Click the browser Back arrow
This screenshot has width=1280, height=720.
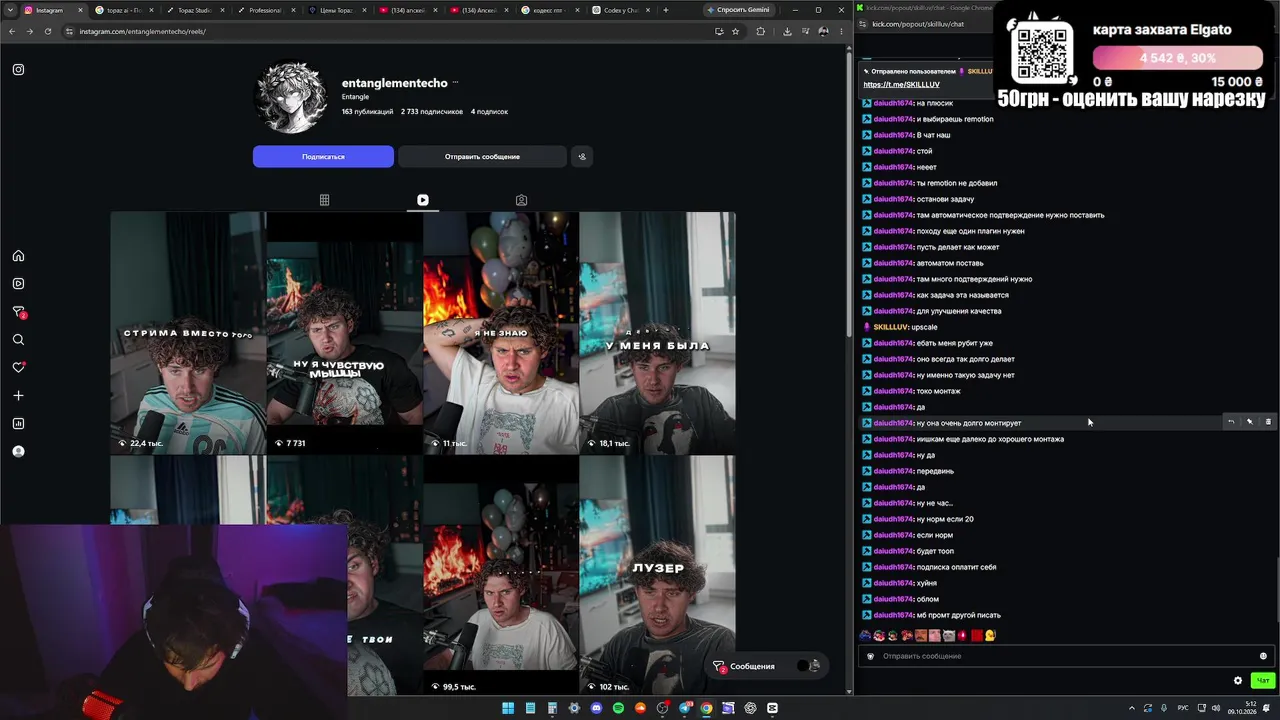(x=12, y=31)
